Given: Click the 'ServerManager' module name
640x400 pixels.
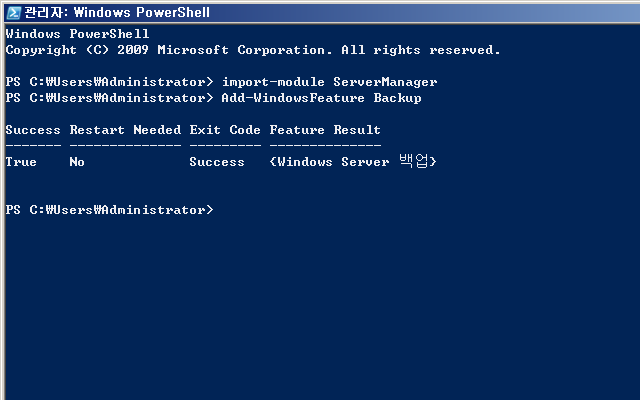Looking at the screenshot, I should [x=385, y=82].
